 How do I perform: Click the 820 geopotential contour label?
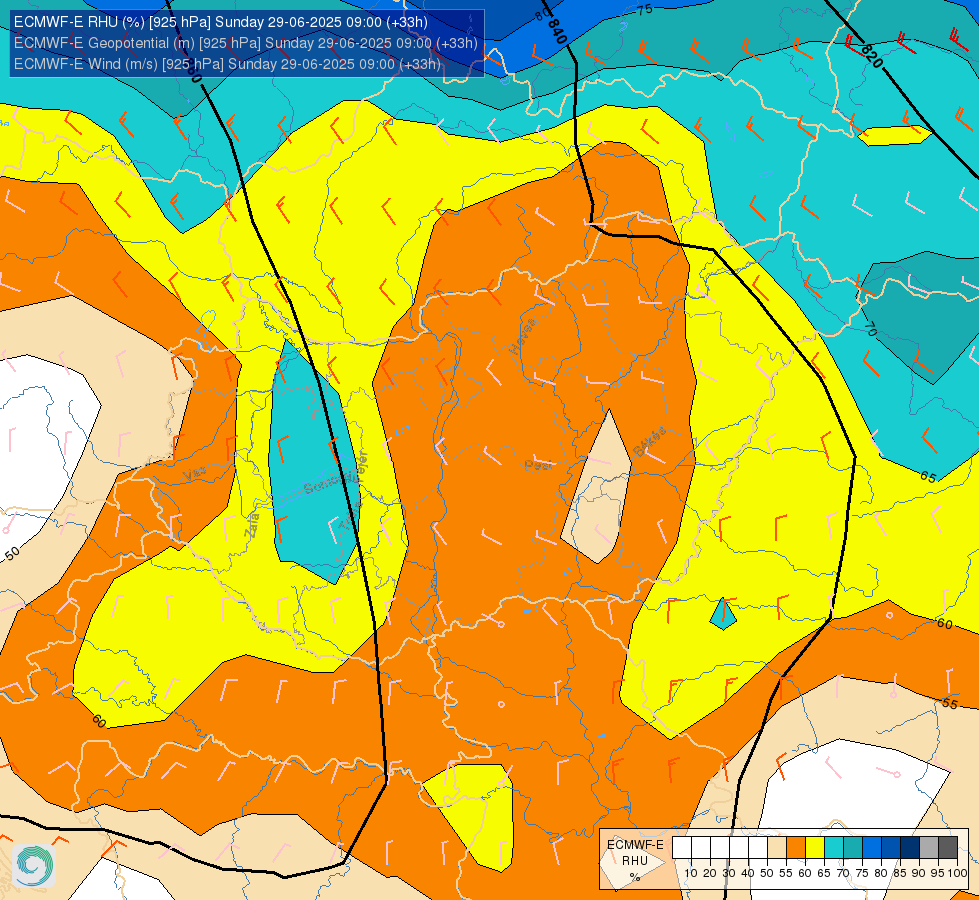tap(872, 56)
